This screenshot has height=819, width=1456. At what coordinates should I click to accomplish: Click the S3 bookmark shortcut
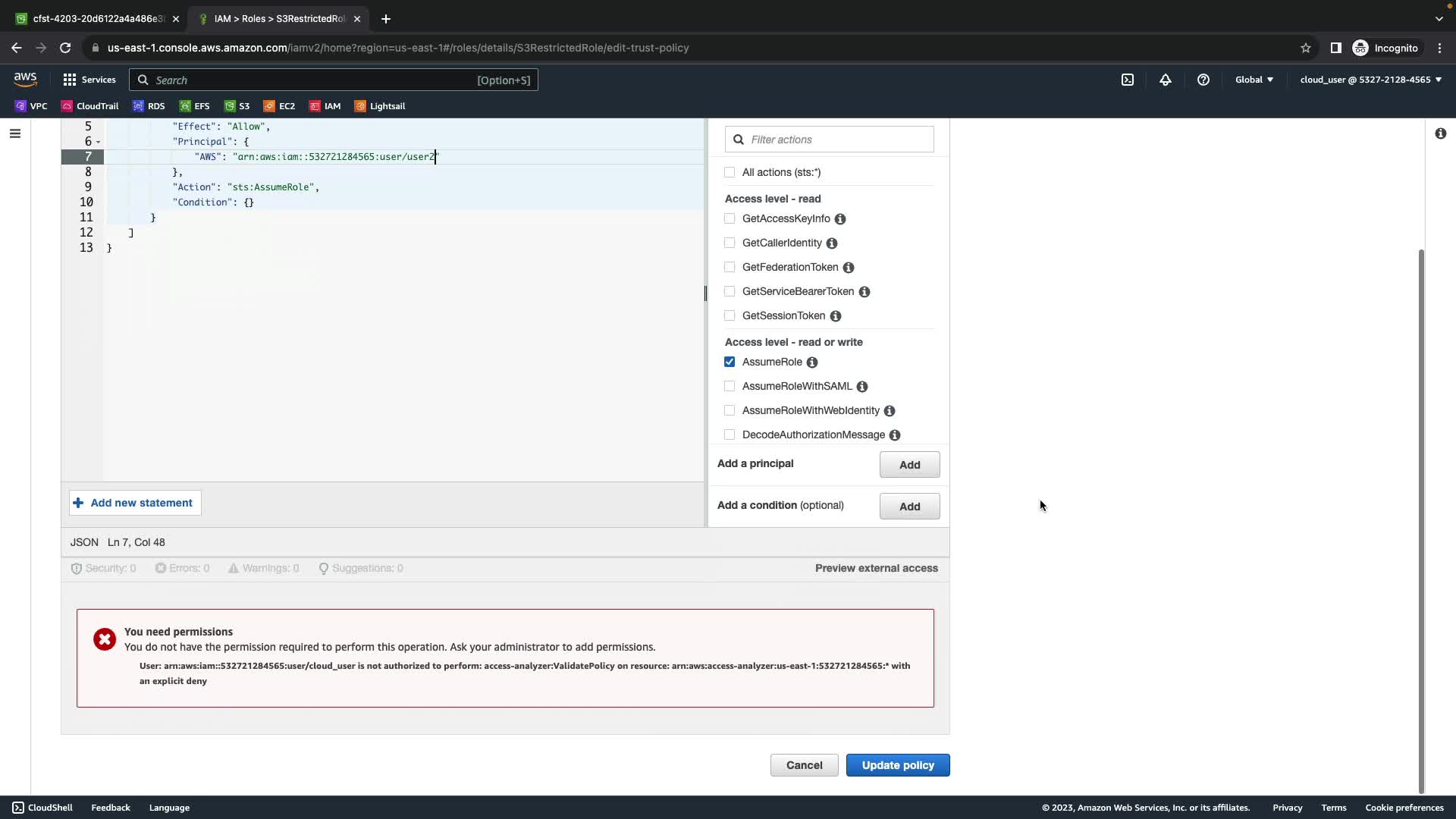237,106
